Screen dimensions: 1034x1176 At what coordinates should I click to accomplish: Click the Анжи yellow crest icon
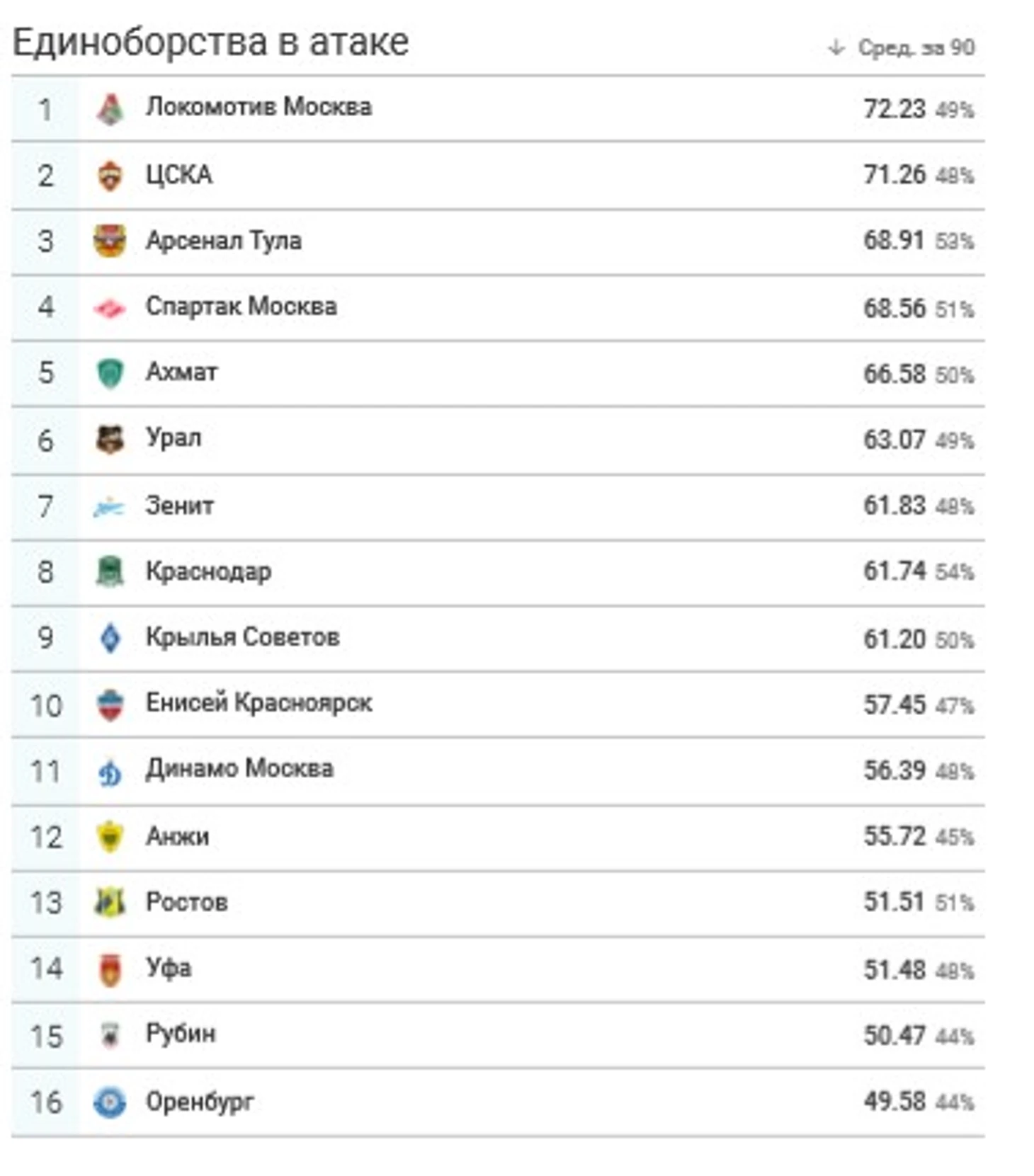110,837
